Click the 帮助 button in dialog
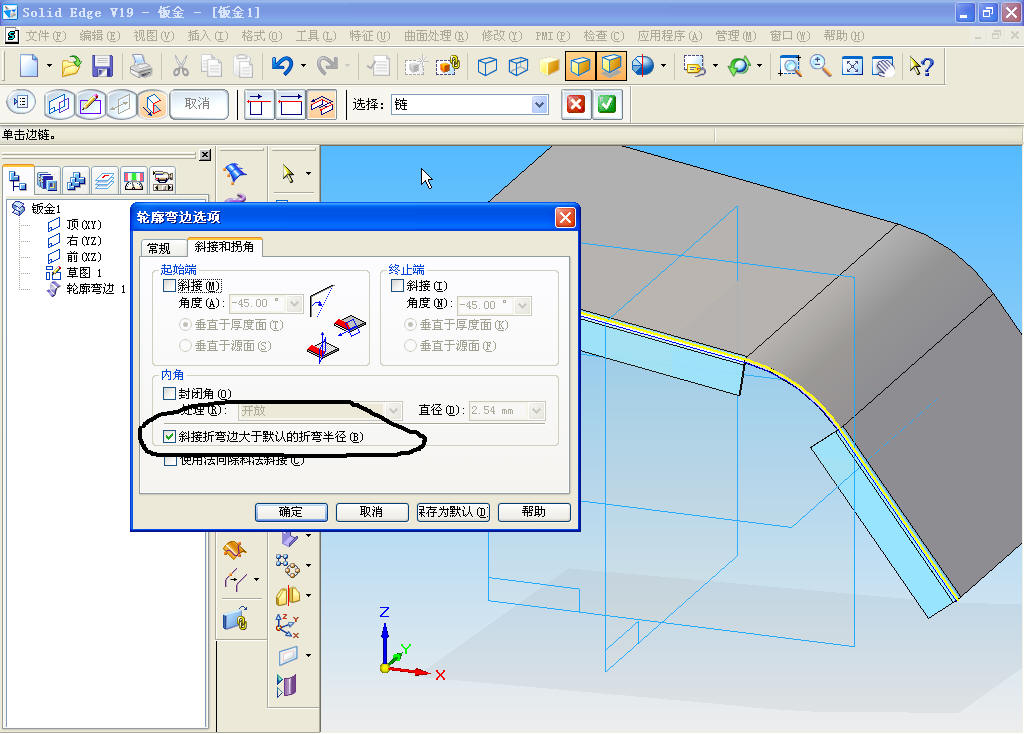The width and height of the screenshot is (1024, 734). [534, 512]
